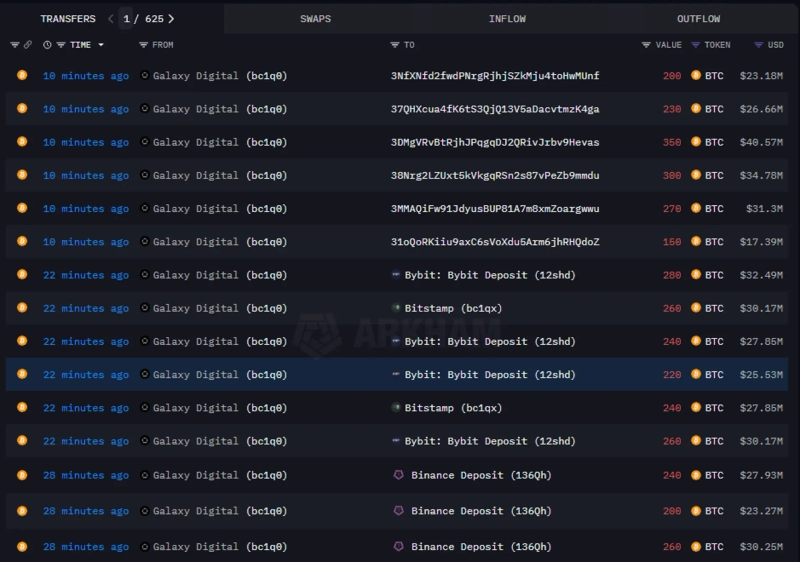Click Bitcoin icon in first transfer row
Viewport: 800px width, 562px height.
[x=21, y=75]
